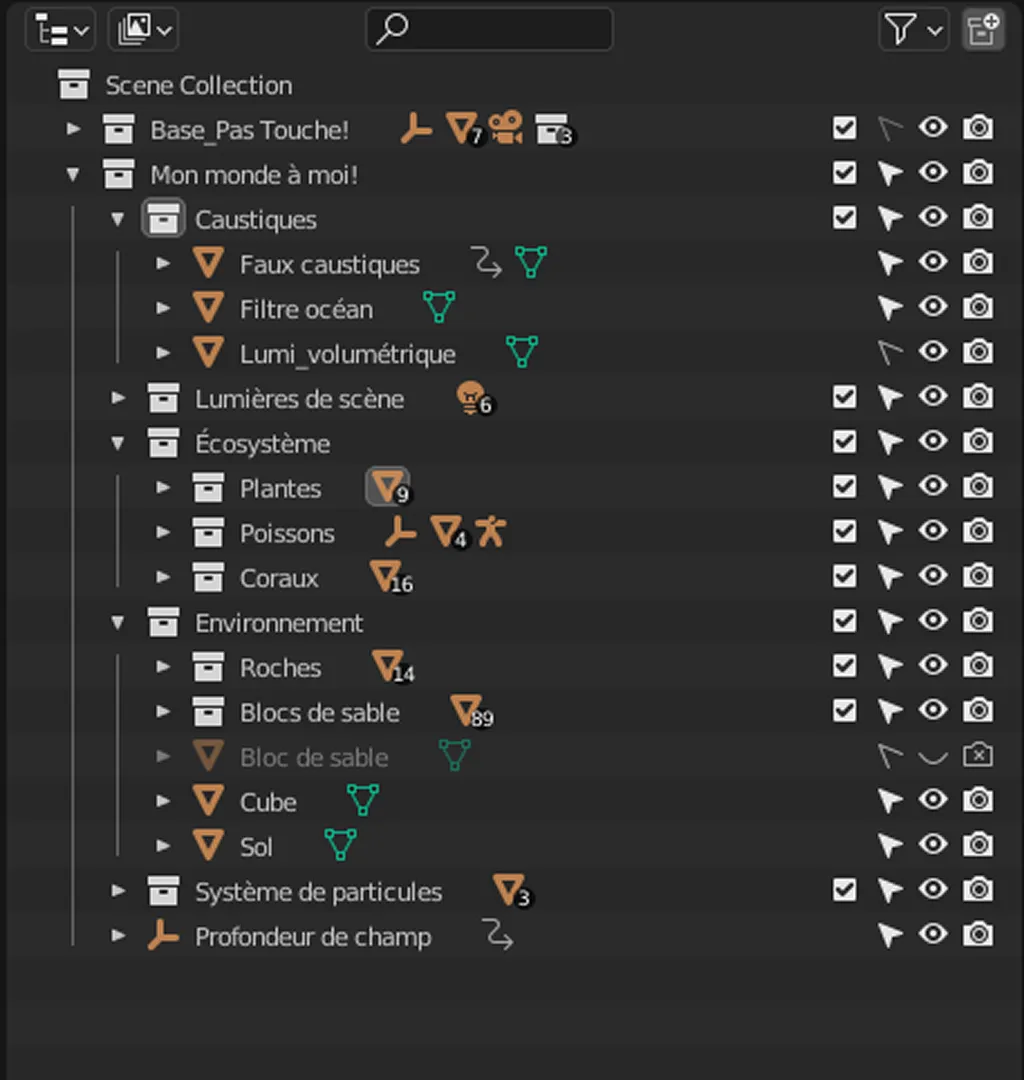1024x1080 pixels.
Task: Toggle render camera icon for Coraux
Action: click(x=978, y=577)
